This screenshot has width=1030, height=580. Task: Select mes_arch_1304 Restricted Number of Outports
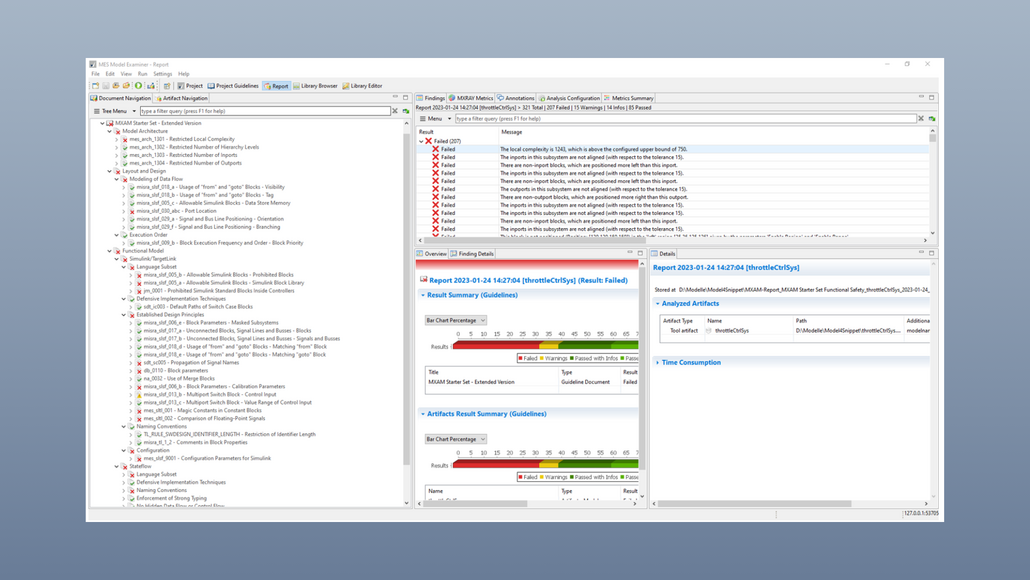(x=185, y=163)
